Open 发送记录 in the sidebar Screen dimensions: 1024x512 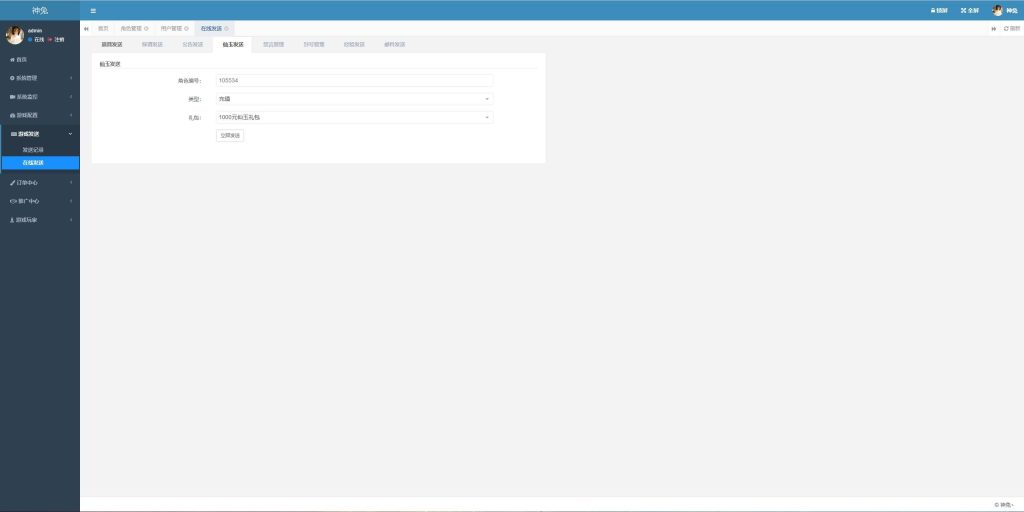33,150
